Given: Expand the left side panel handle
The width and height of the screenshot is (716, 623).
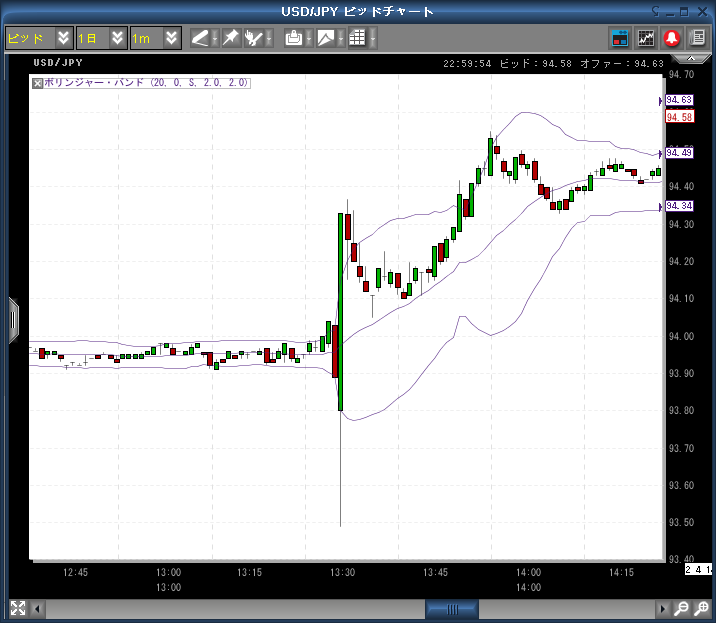Looking at the screenshot, I should 13,319.
